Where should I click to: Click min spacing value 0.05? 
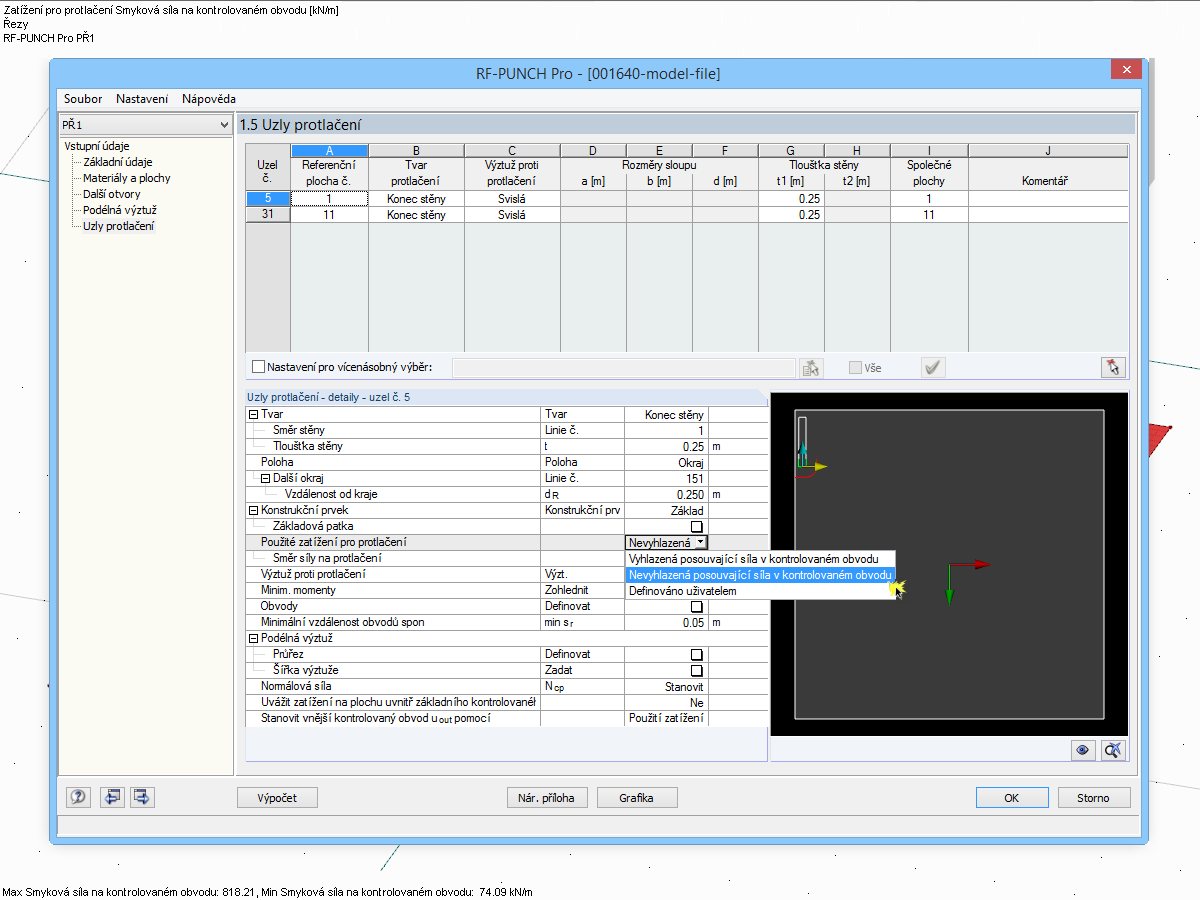point(667,622)
